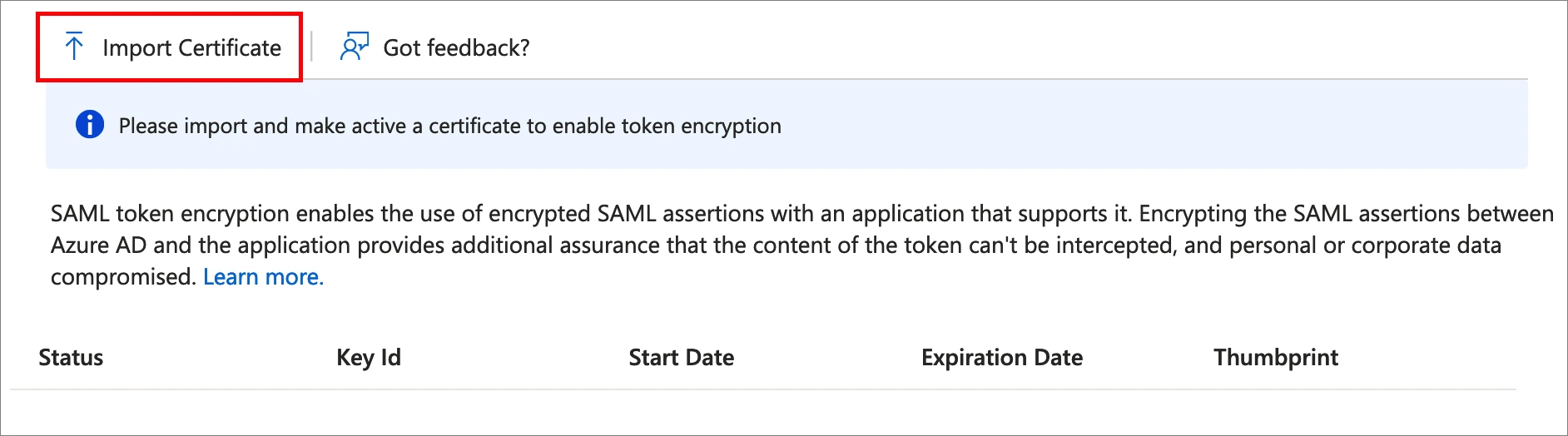This screenshot has width=1568, height=436.
Task: Click the word compromised in the description
Action: point(123,277)
